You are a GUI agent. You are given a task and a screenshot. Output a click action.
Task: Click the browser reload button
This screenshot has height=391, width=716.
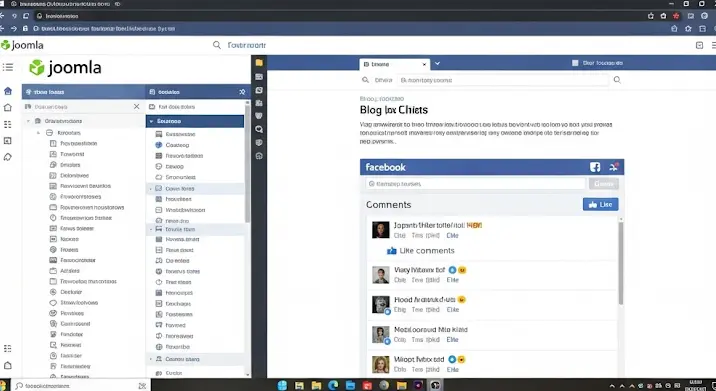pos(26,16)
